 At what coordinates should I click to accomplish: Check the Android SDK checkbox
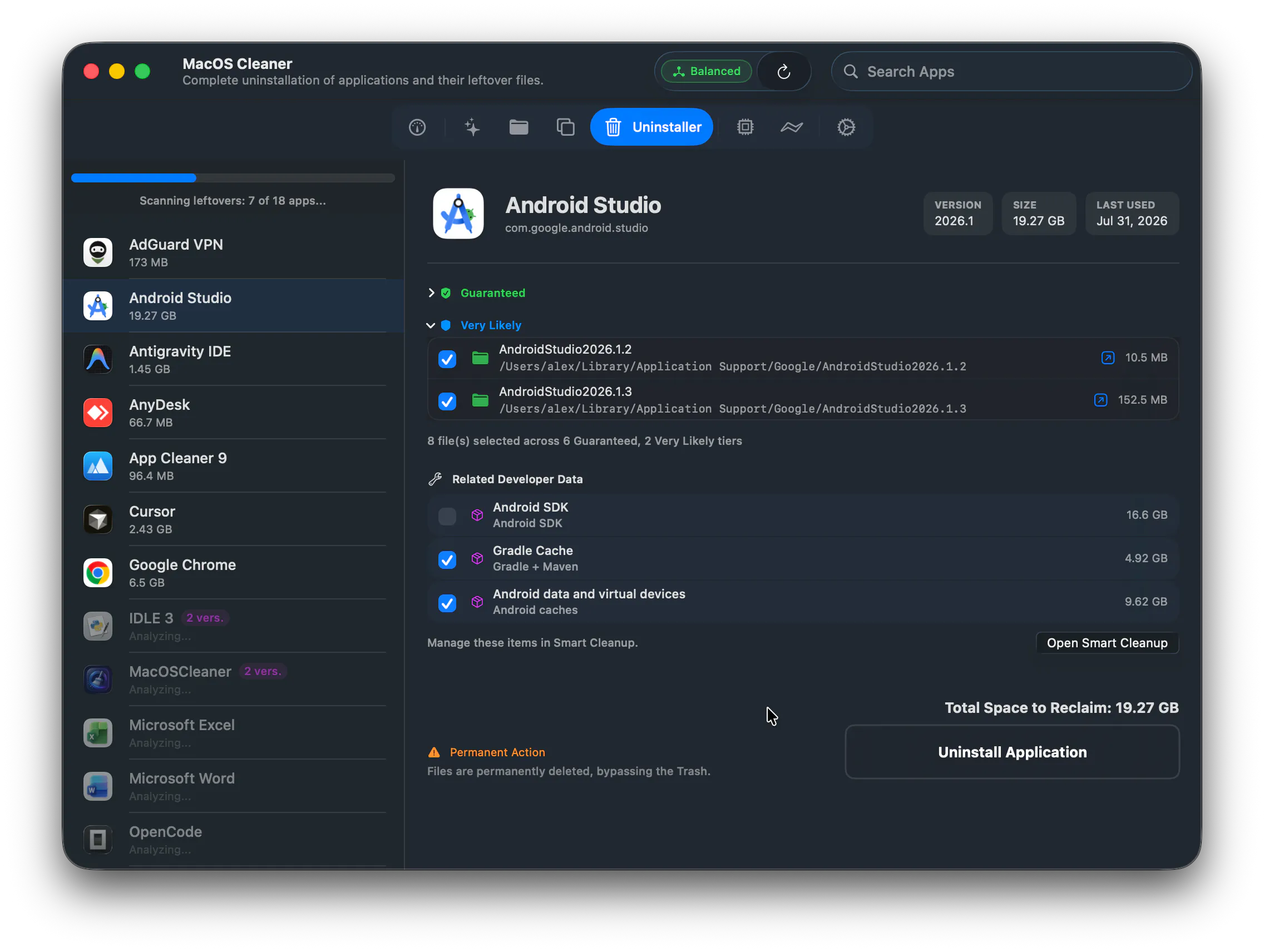[x=447, y=516]
